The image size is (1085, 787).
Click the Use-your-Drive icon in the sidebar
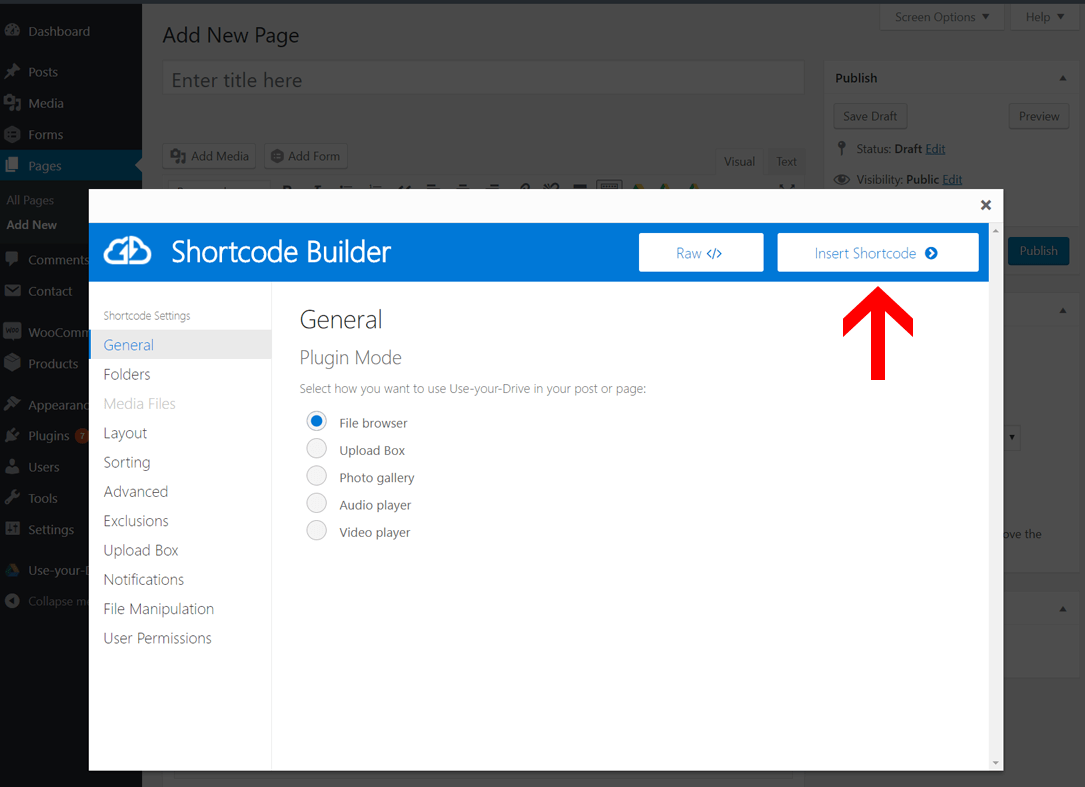[12, 570]
